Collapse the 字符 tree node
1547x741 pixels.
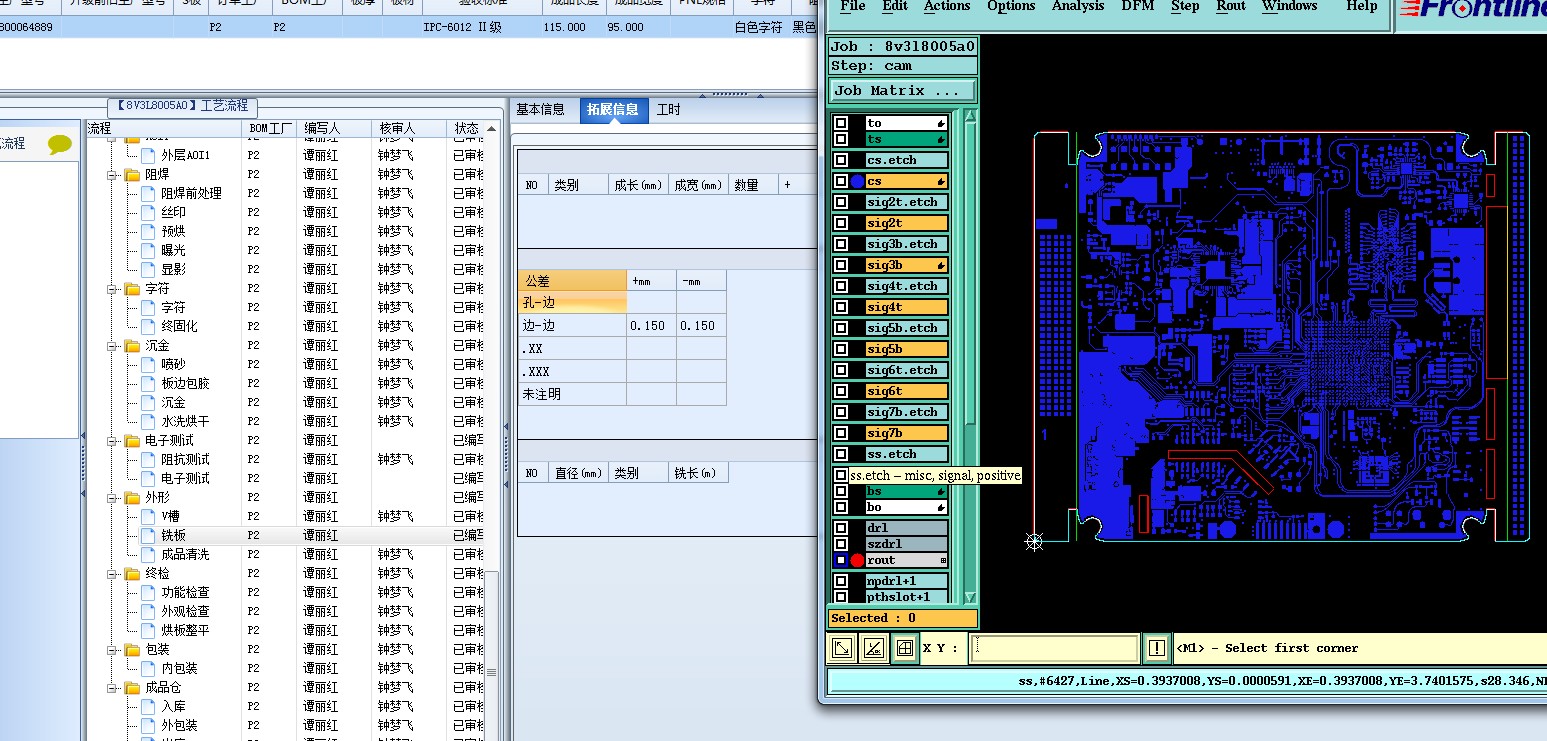pyautogui.click(x=110, y=288)
